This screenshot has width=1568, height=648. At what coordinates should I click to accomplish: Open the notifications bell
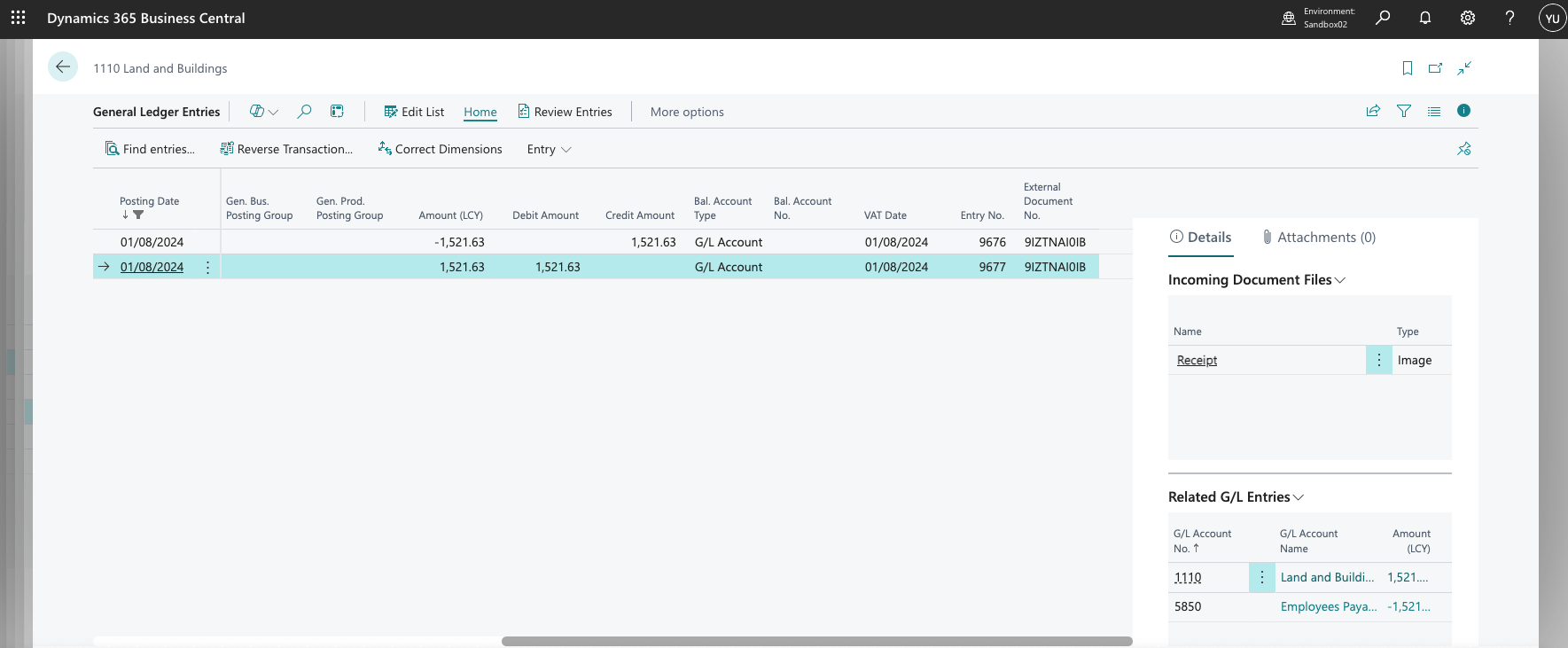1425,18
